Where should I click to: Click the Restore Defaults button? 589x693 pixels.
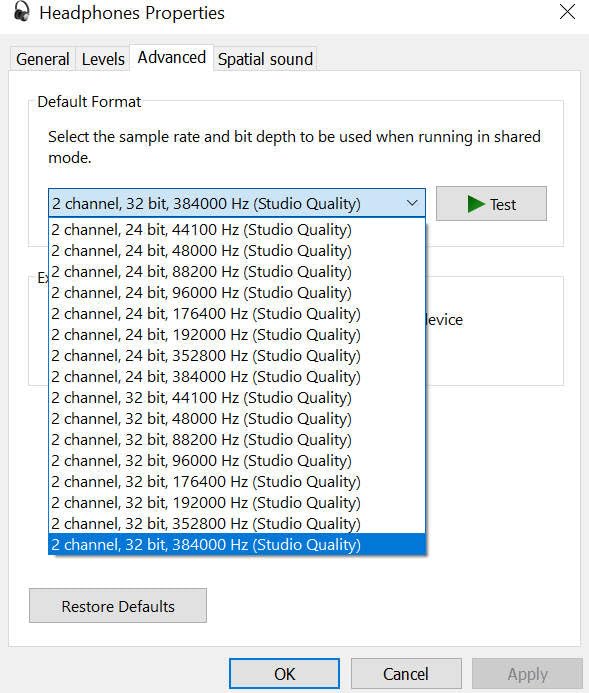[118, 606]
